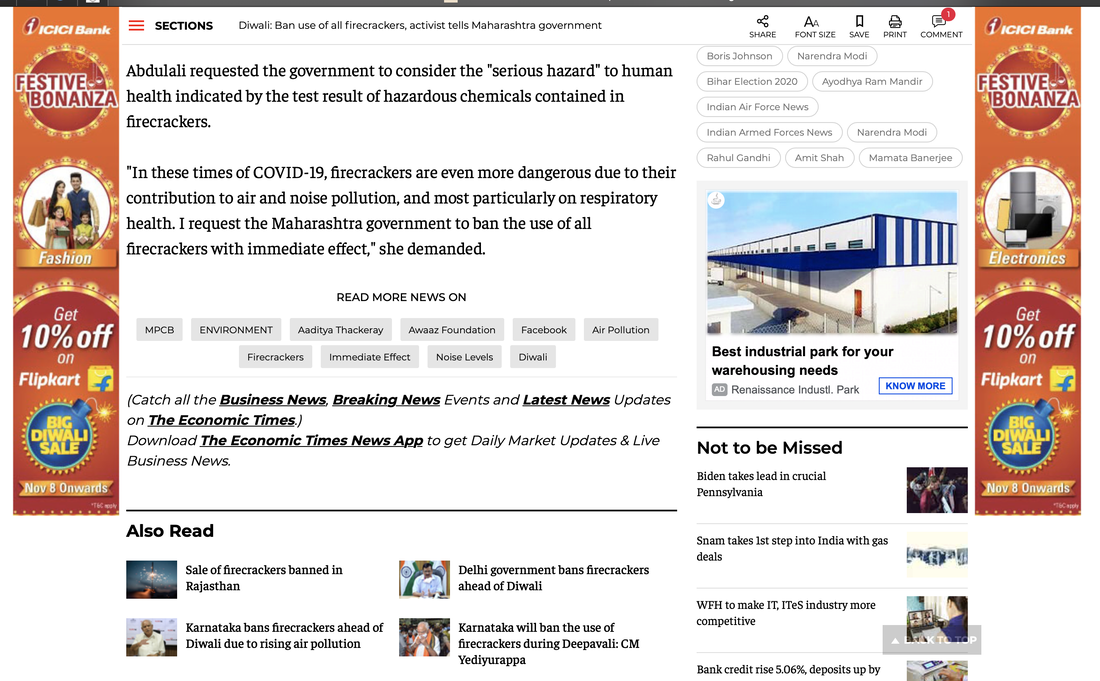Select the Air Pollution topic tag

(620, 330)
